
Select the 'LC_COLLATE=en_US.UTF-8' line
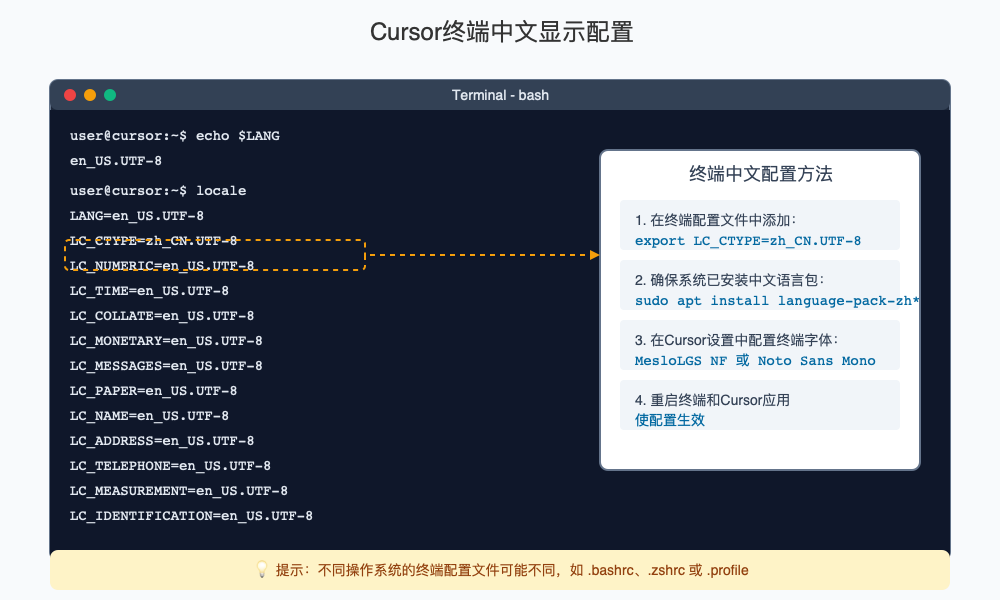coord(161,316)
